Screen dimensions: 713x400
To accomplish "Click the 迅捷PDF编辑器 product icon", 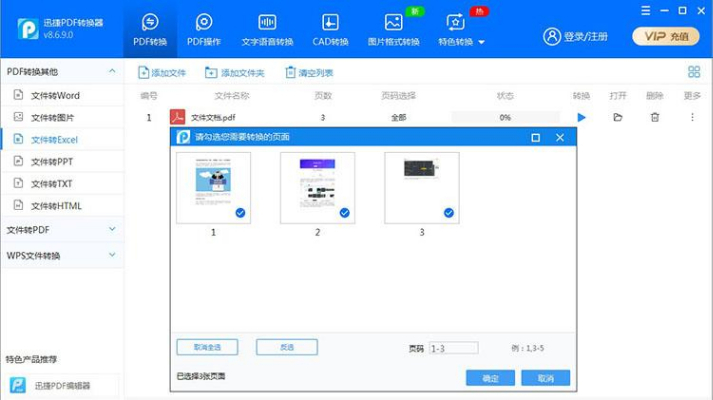I will tap(18, 385).
